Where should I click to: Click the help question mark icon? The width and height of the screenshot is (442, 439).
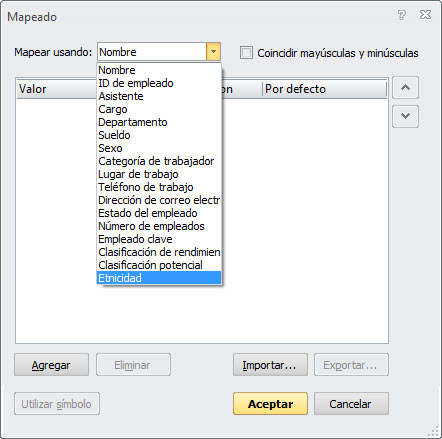tap(402, 15)
